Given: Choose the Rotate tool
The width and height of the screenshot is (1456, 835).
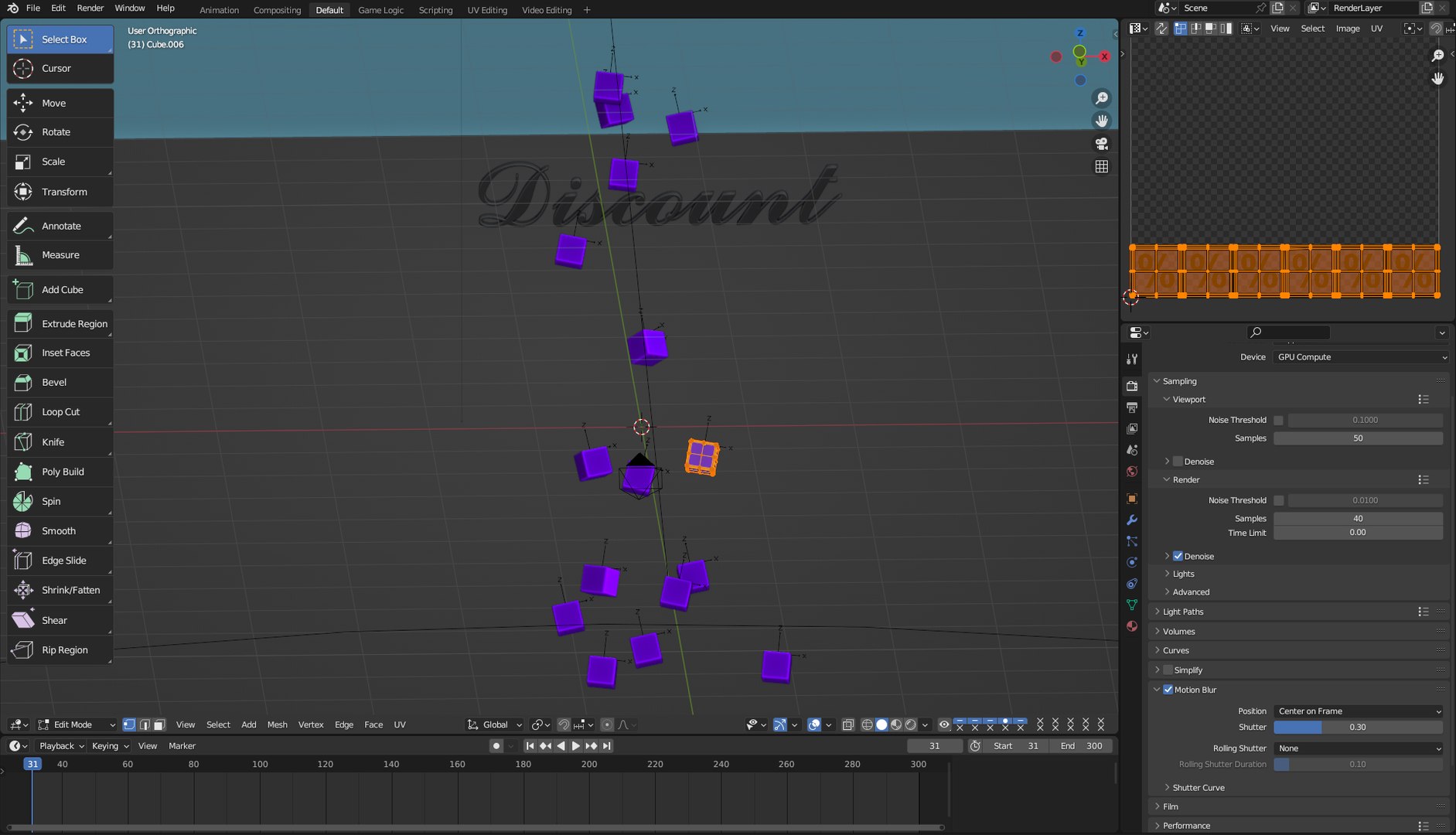Looking at the screenshot, I should point(60,132).
